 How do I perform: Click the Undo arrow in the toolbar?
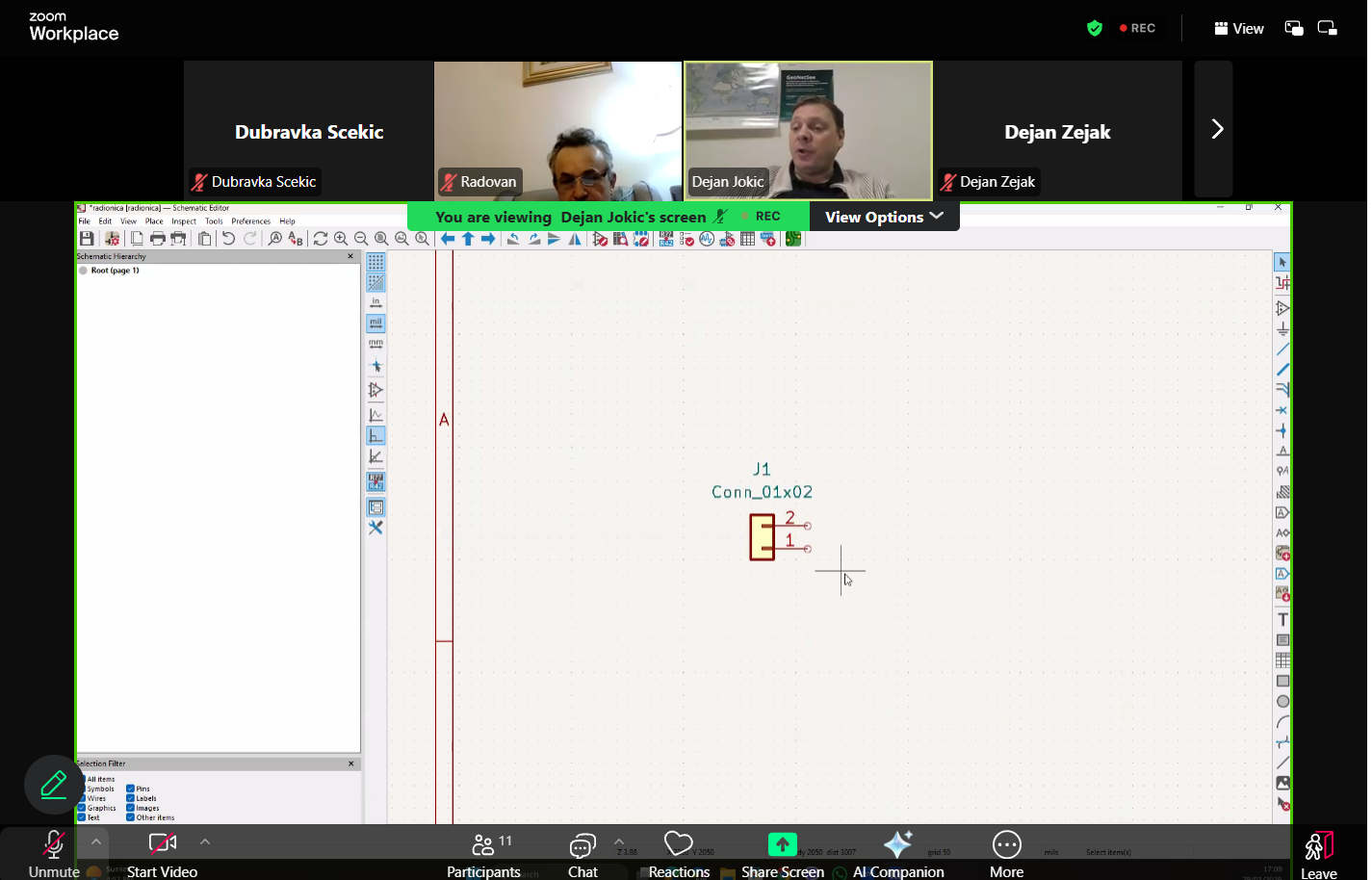(228, 239)
